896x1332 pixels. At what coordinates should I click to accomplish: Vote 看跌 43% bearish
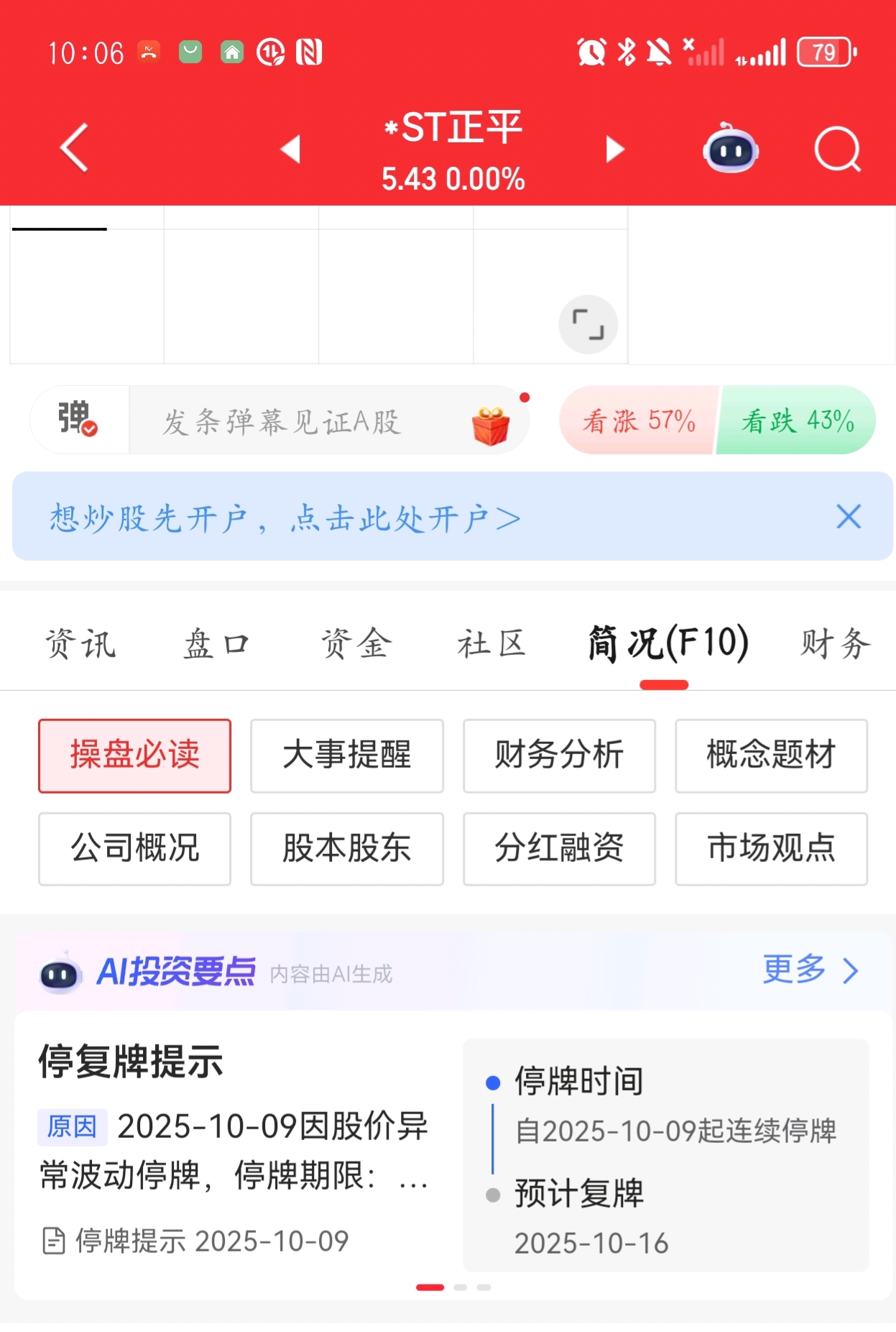[x=798, y=421]
